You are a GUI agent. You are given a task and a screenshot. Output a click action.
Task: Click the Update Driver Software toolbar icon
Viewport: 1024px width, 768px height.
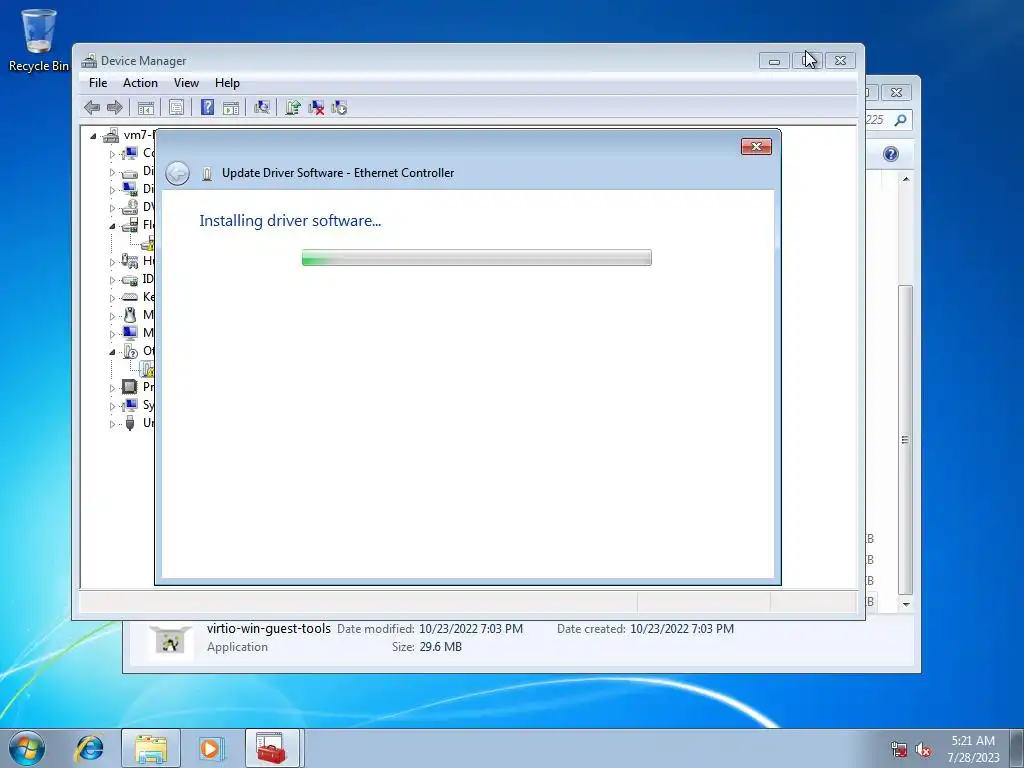click(293, 108)
